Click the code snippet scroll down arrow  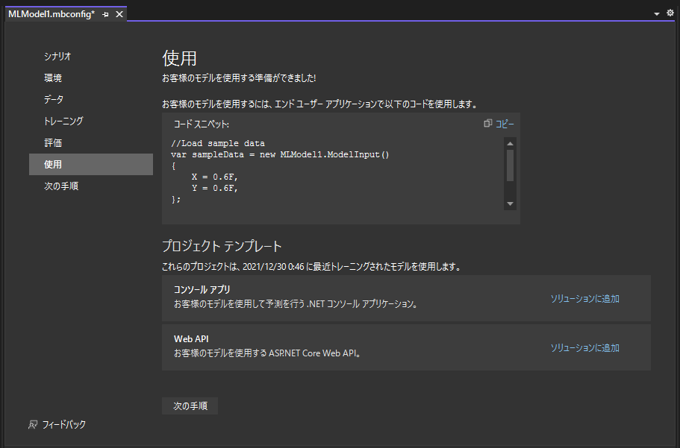[510, 203]
